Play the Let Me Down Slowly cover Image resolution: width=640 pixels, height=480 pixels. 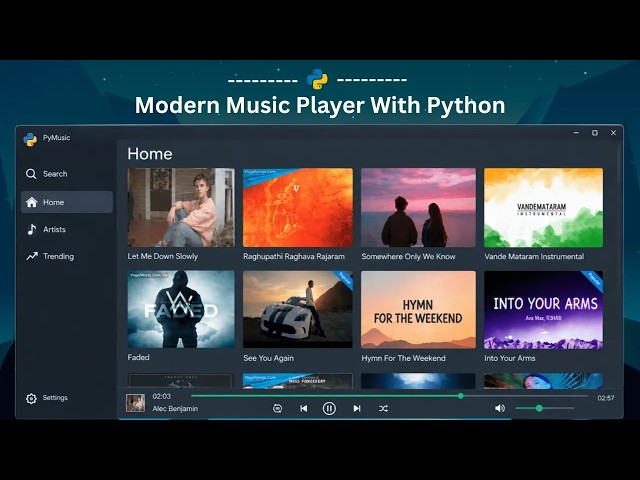(181, 207)
